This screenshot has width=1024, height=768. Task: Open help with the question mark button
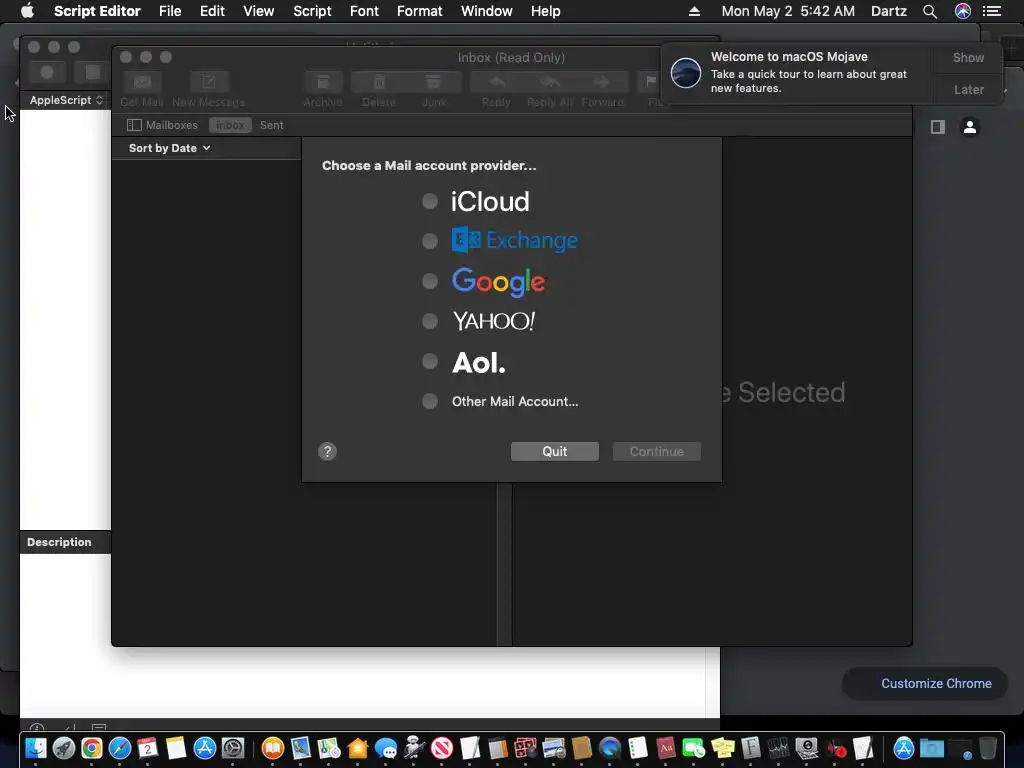click(x=327, y=451)
